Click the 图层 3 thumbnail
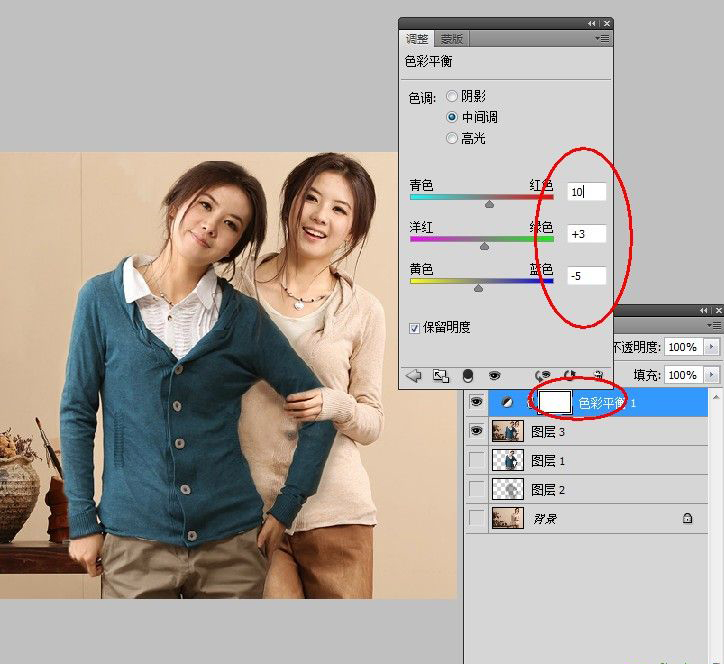The width and height of the screenshot is (724, 664). pos(508,431)
